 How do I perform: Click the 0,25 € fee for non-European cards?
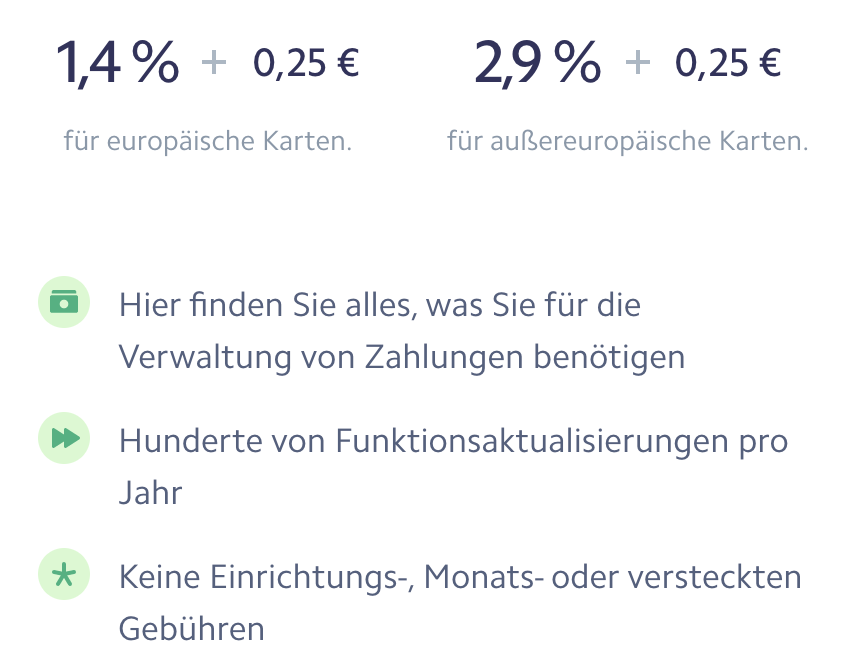click(x=728, y=63)
